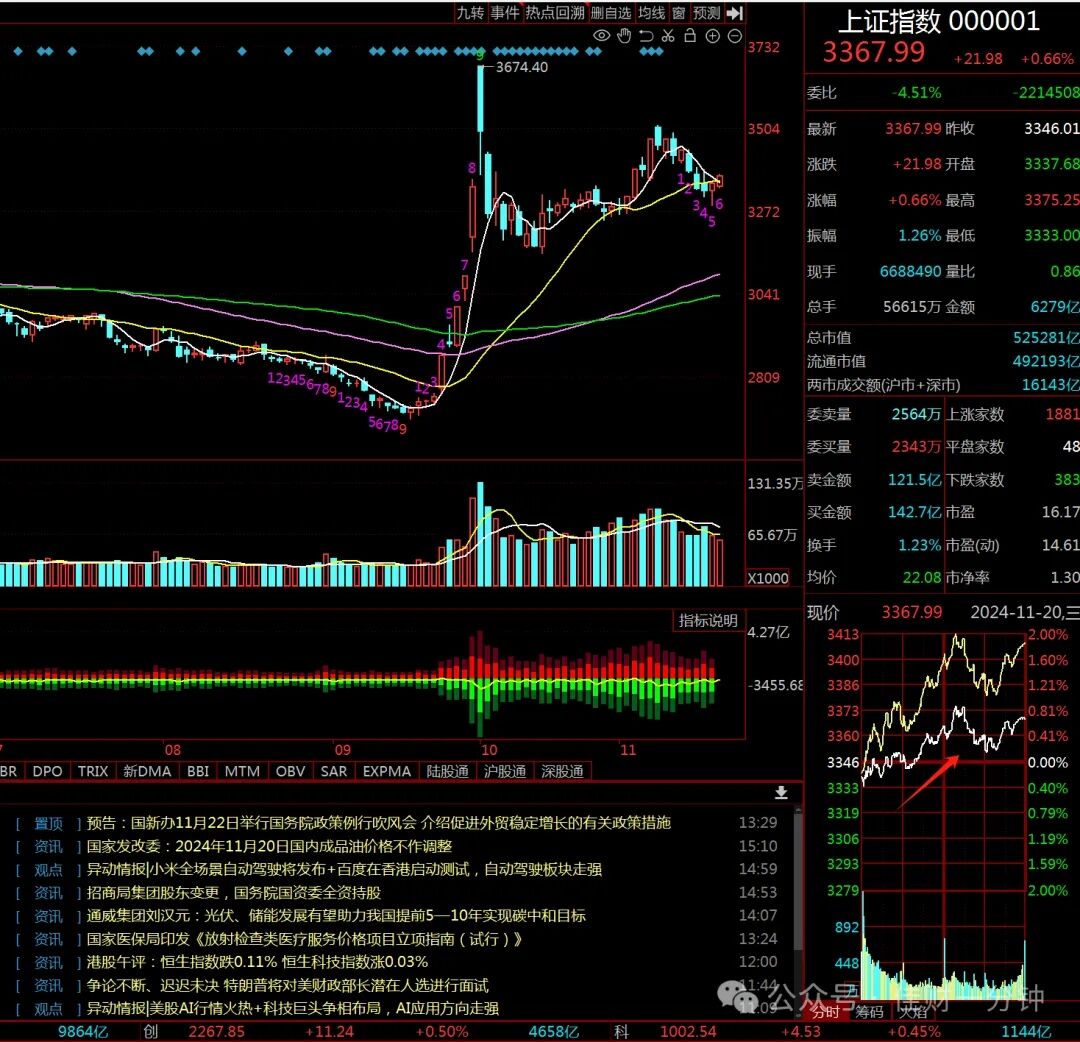Open the 热点回溯 panel
The image size is (1080, 1042).
click(x=554, y=12)
